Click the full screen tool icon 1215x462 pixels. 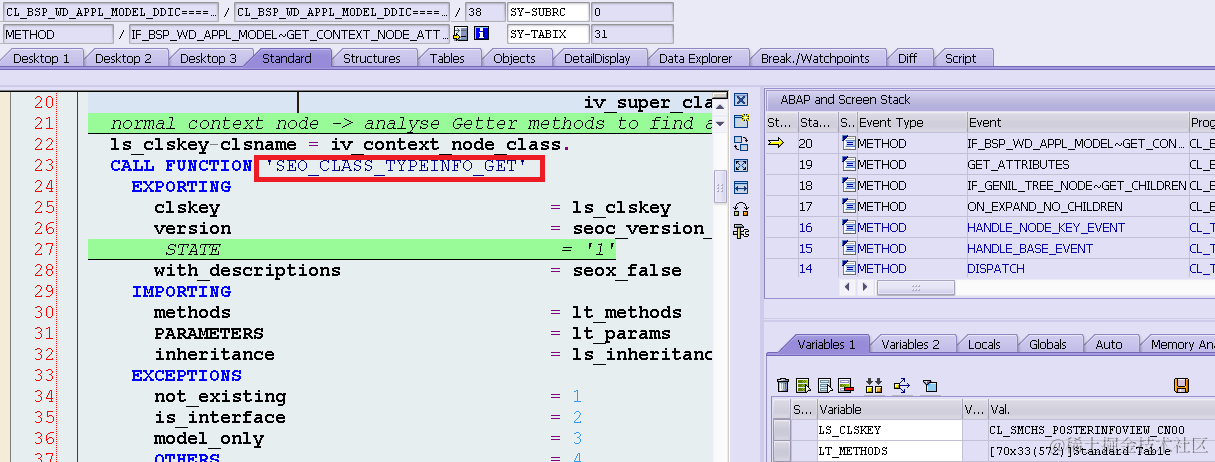(741, 165)
